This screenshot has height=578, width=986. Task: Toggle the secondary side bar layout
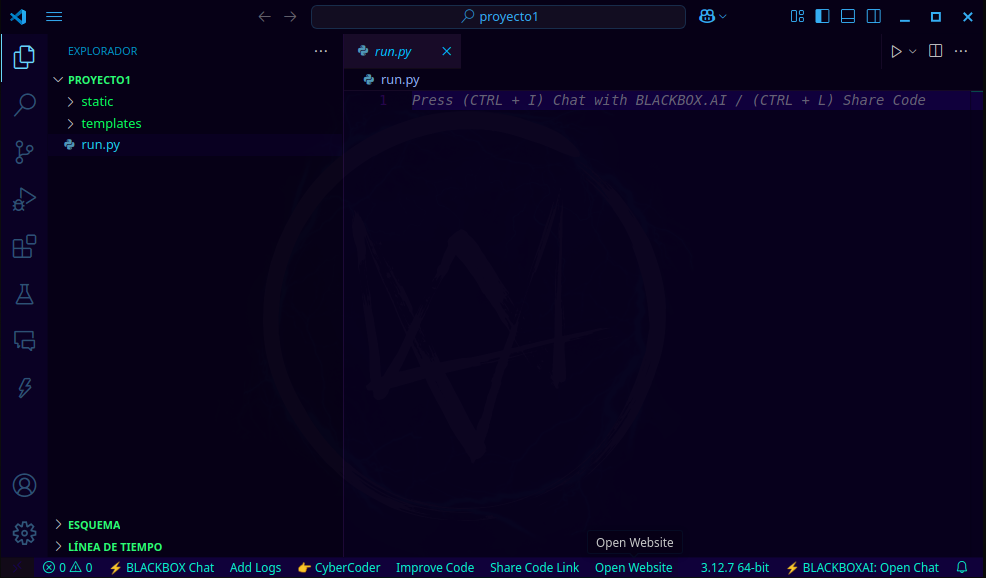[x=874, y=16]
